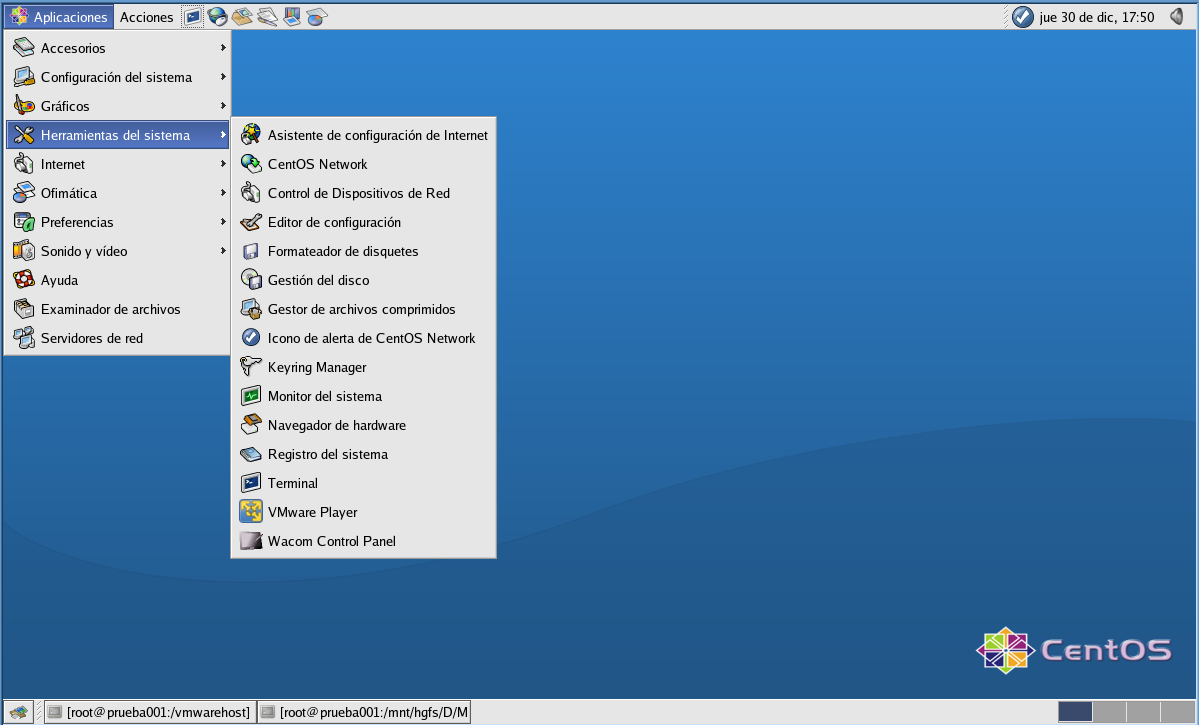Open CentOS Network from the submenu
Image resolution: width=1200 pixels, height=725 pixels.
(x=364, y=164)
